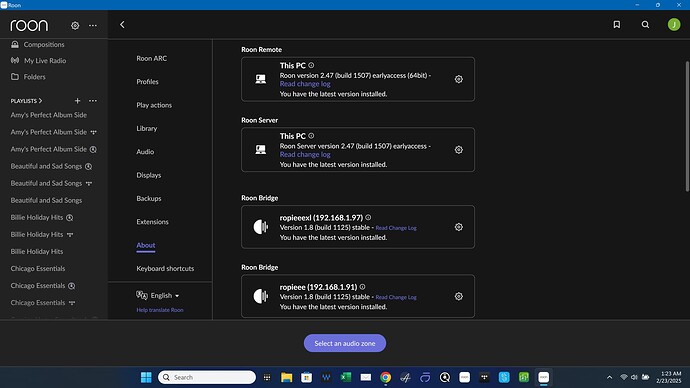
Task: Open Library settings tab
Action: coord(147,128)
